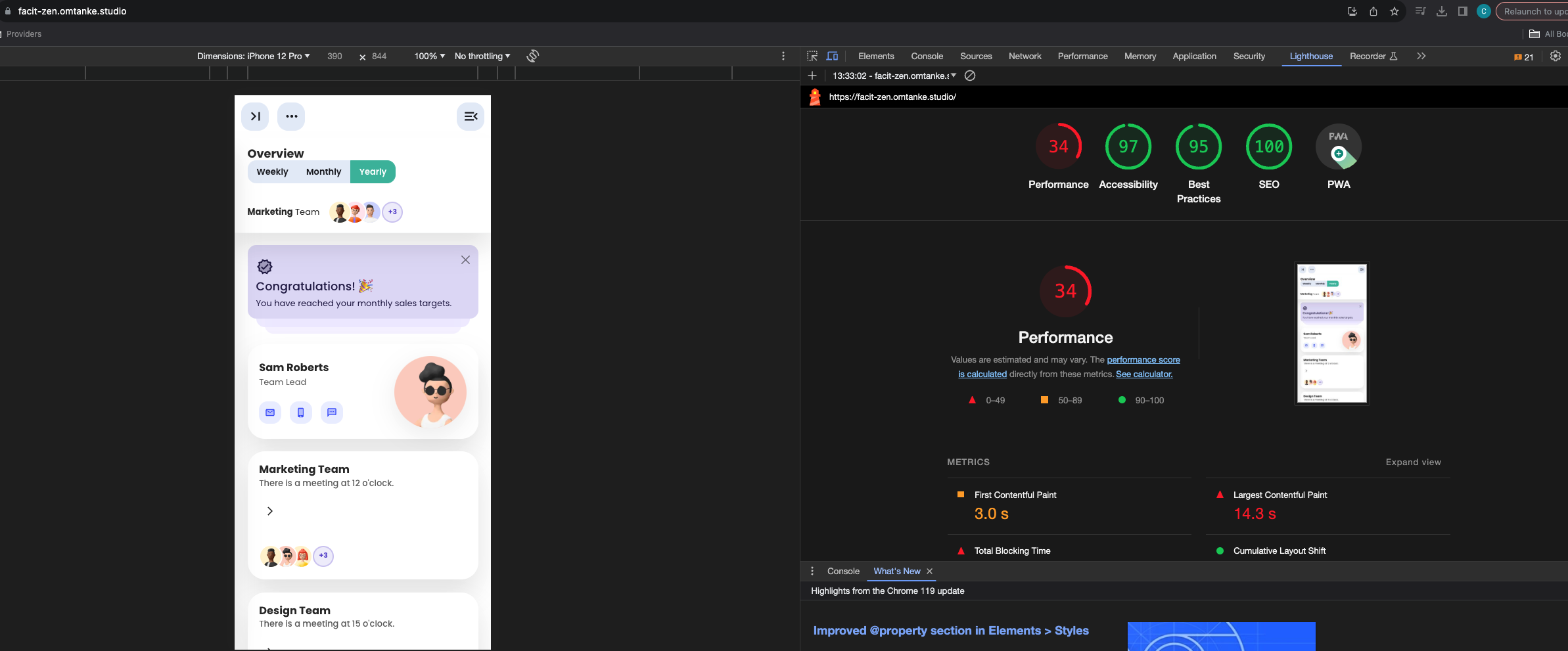Image resolution: width=1568 pixels, height=651 pixels.
Task: Start a new Lighthouse report plus icon
Action: (x=812, y=76)
